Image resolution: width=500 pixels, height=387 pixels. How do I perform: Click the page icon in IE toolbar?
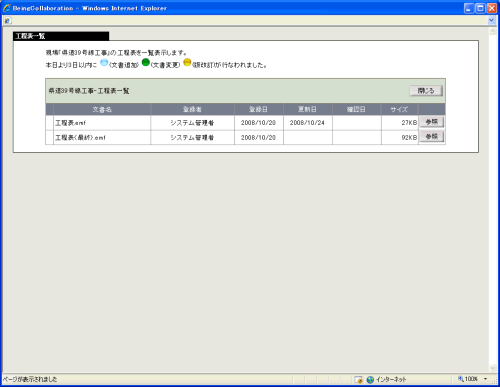[8, 21]
